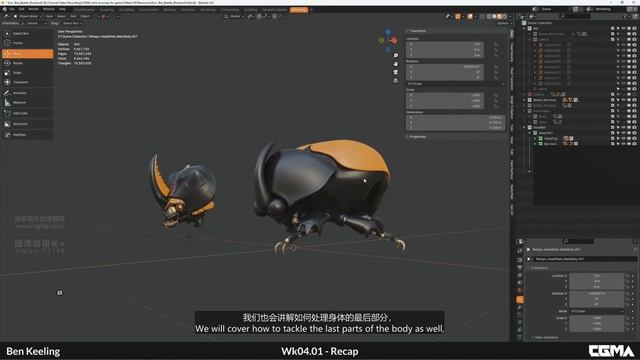Switch to the Sculpting workspace tab
Image resolution: width=640 pixels, height=360 pixels.
tap(107, 9)
